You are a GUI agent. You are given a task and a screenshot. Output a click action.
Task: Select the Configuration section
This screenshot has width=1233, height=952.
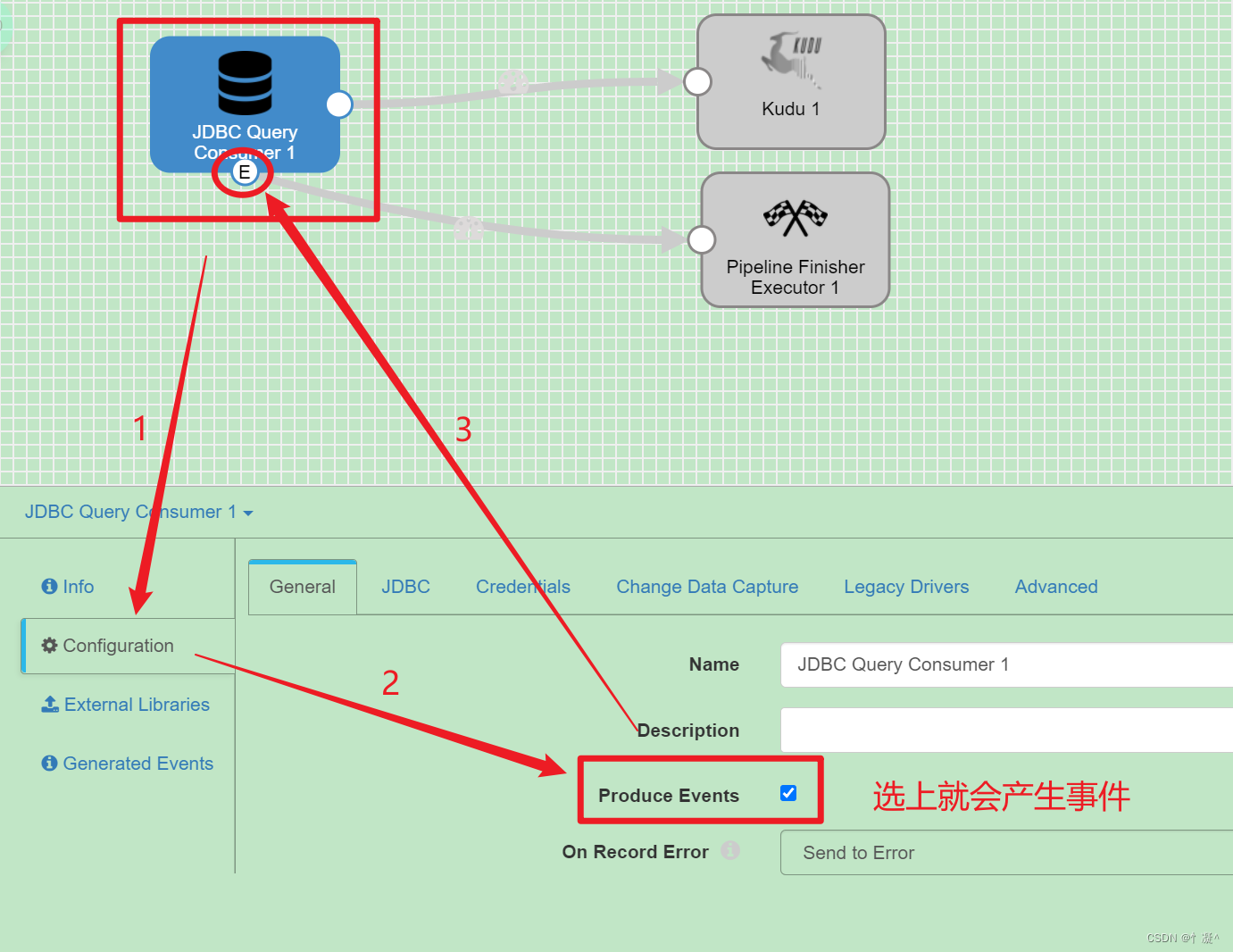(128, 646)
